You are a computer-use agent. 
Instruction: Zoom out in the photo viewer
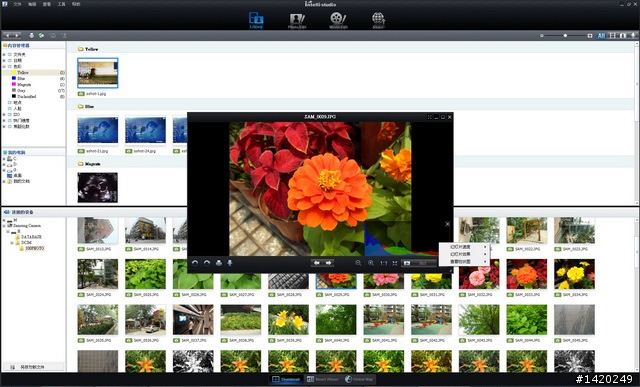click(358, 263)
